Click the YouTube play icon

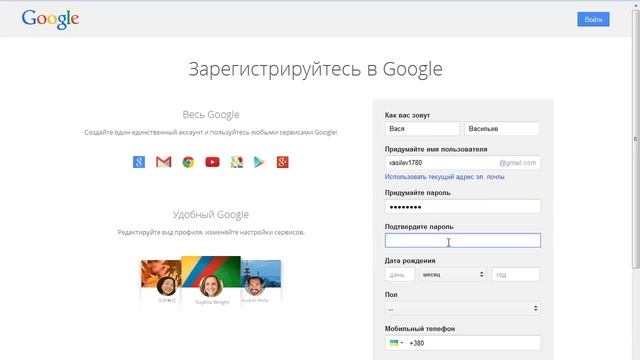212,162
